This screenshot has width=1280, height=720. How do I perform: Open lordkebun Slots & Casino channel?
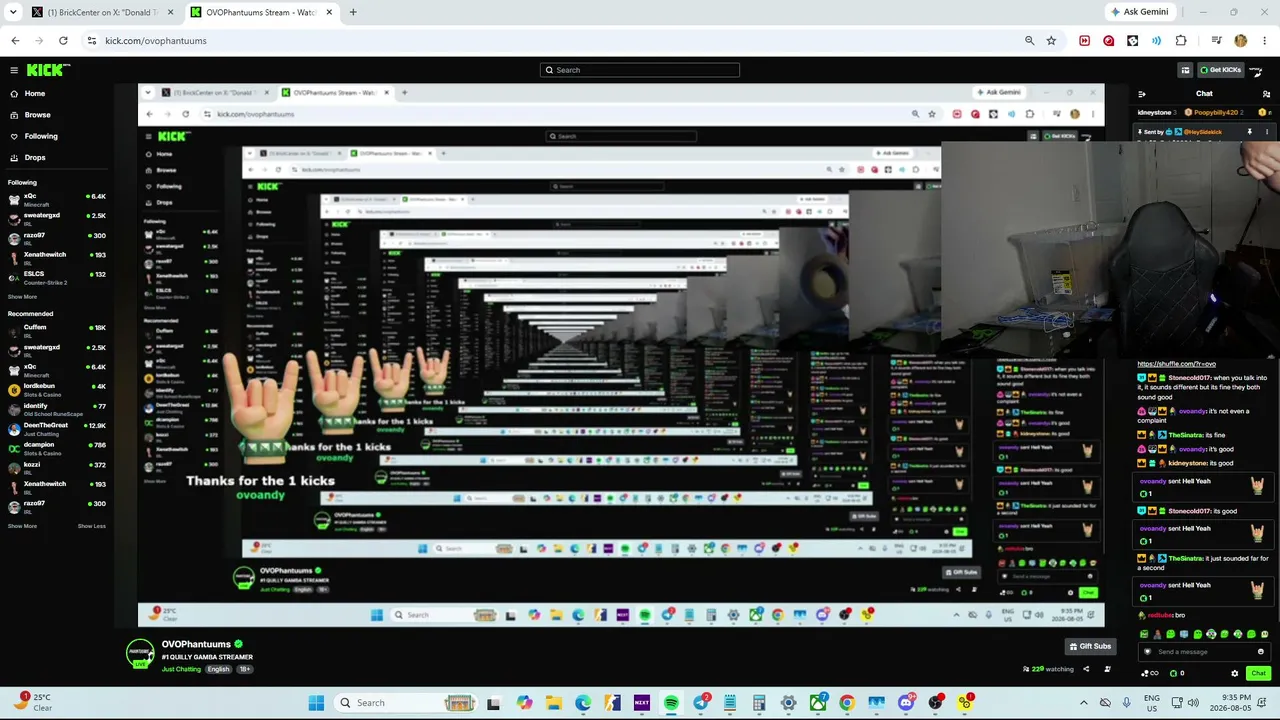click(x=57, y=389)
